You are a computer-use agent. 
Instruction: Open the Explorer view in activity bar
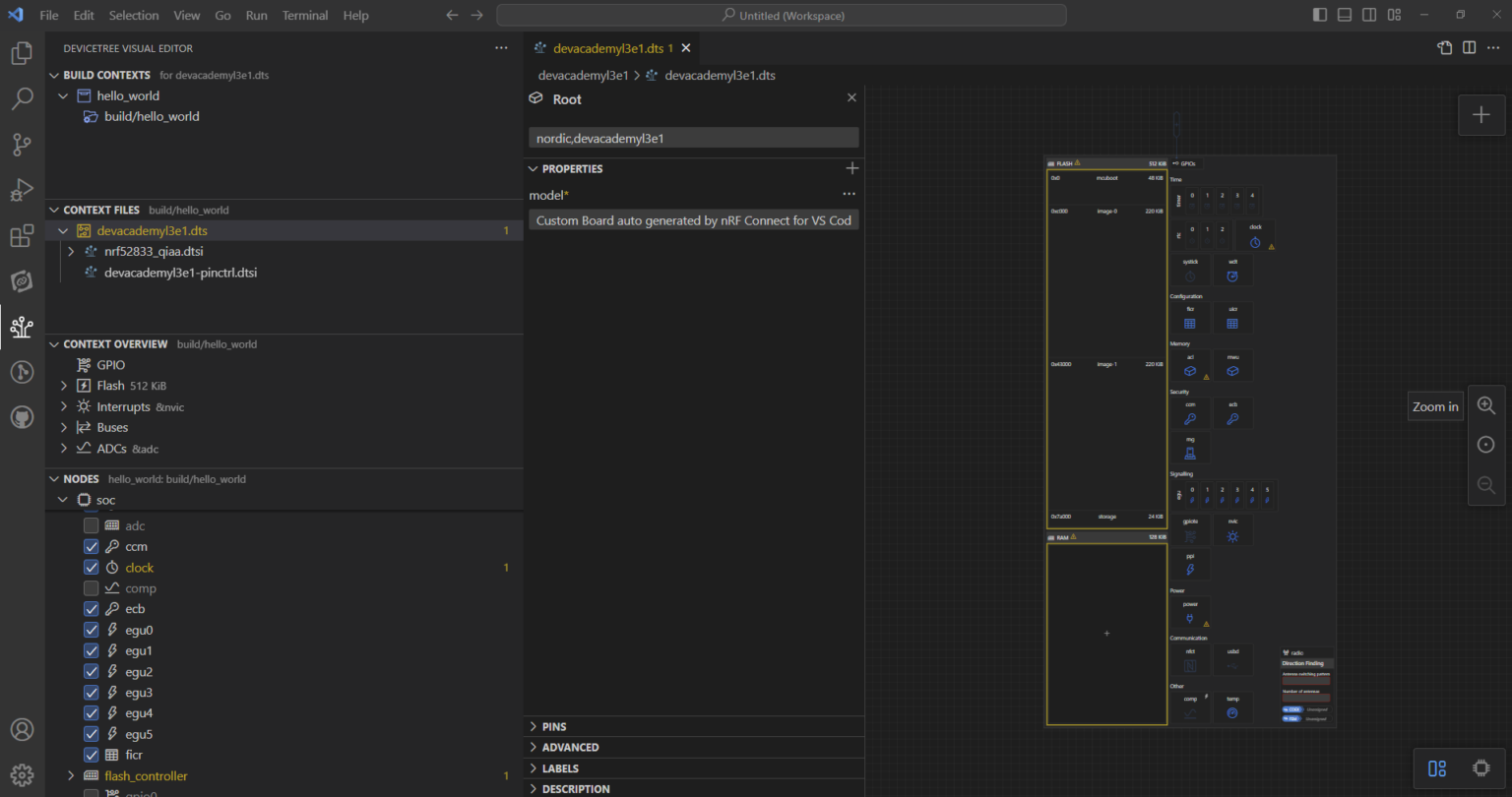click(22, 53)
